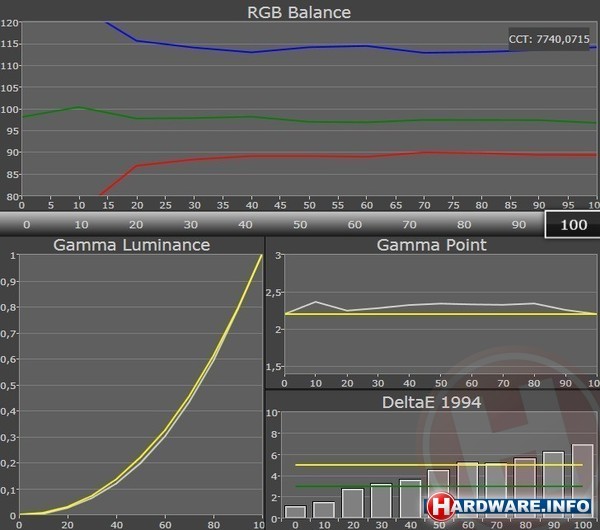
Task: Click the DeltaE 1994 chart title
Action: click(432, 401)
